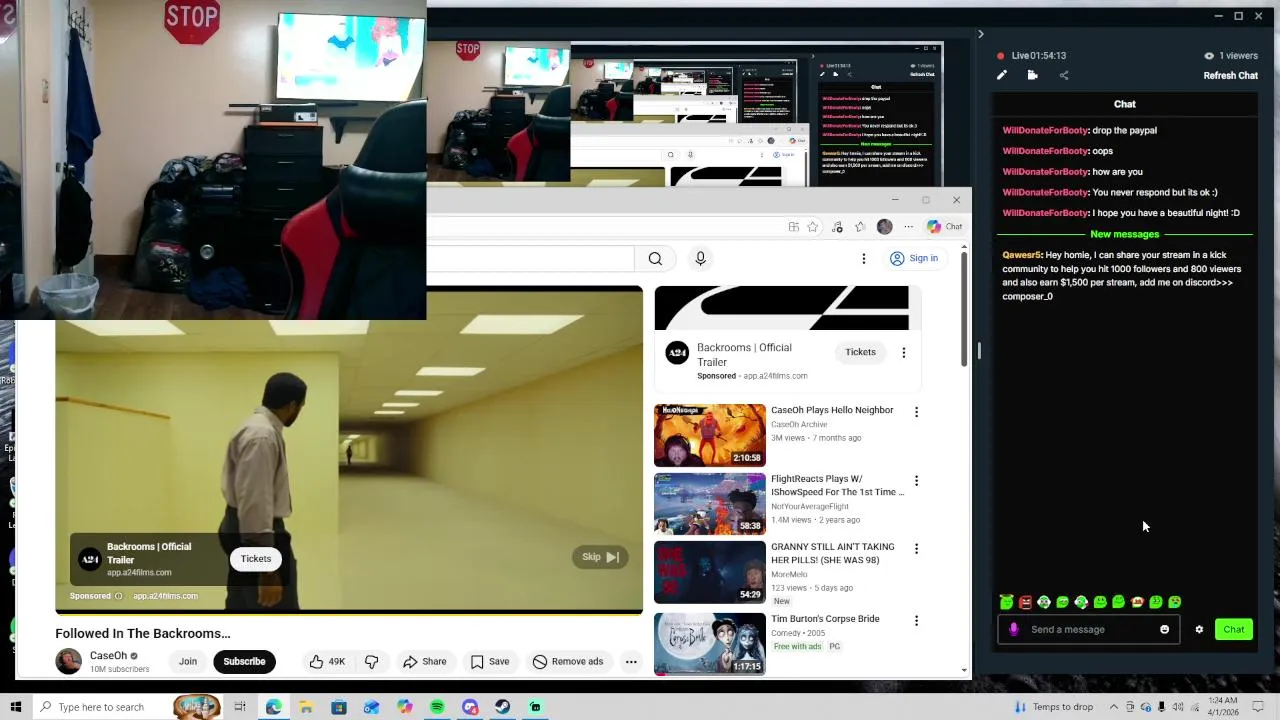This screenshot has width=1280, height=720.
Task: Pick the red angry emote
Action: coord(1025,602)
